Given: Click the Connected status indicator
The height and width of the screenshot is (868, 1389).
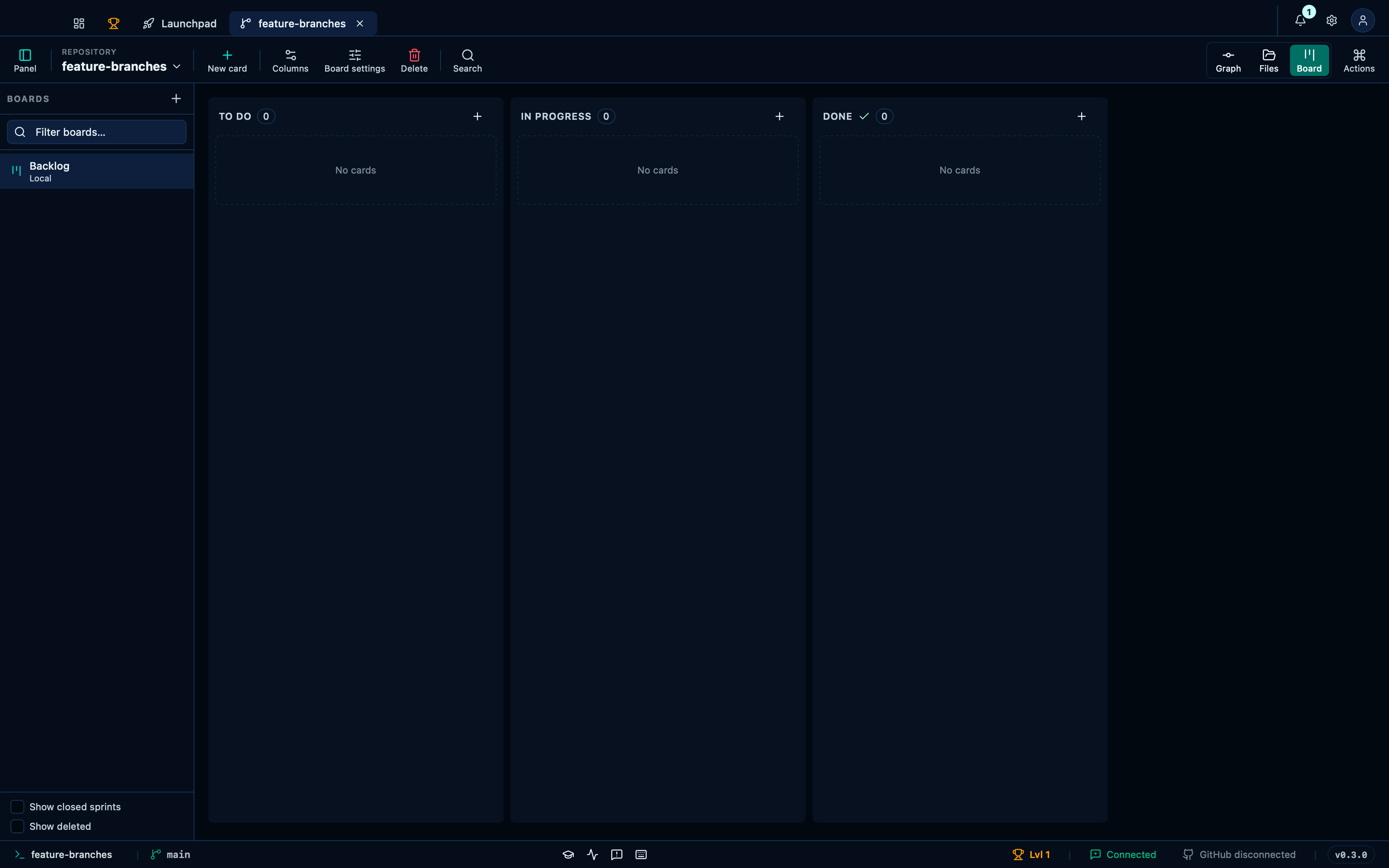Looking at the screenshot, I should tap(1122, 854).
